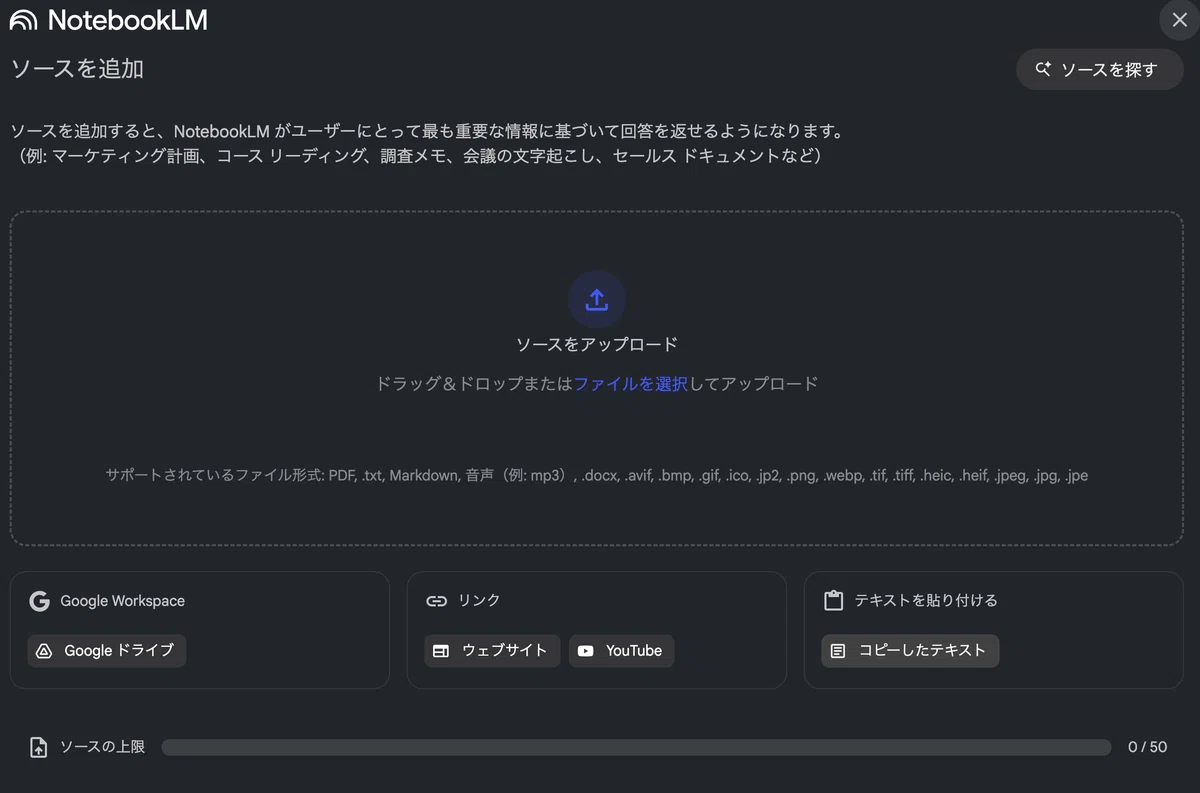Click the Google Workspace label

122,601
